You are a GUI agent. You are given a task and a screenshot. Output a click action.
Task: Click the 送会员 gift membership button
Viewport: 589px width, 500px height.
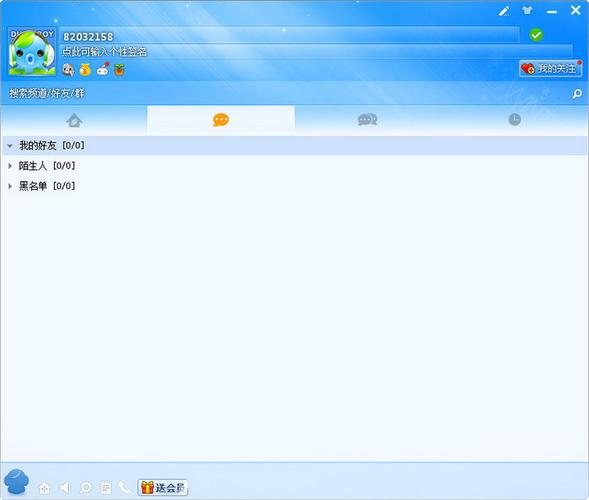pyautogui.click(x=163, y=488)
